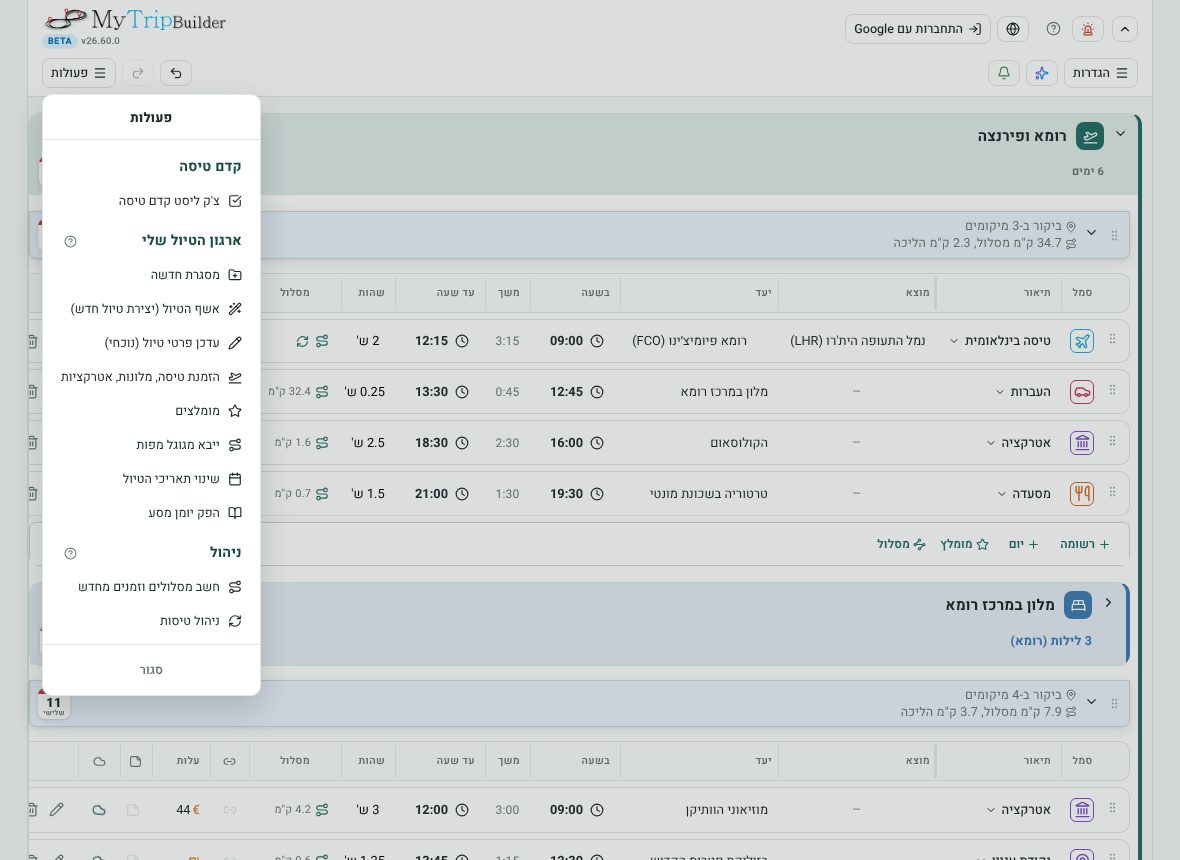Collapse the רומא ופירנצה trip section
The image size is (1180, 860).
tap(1121, 134)
